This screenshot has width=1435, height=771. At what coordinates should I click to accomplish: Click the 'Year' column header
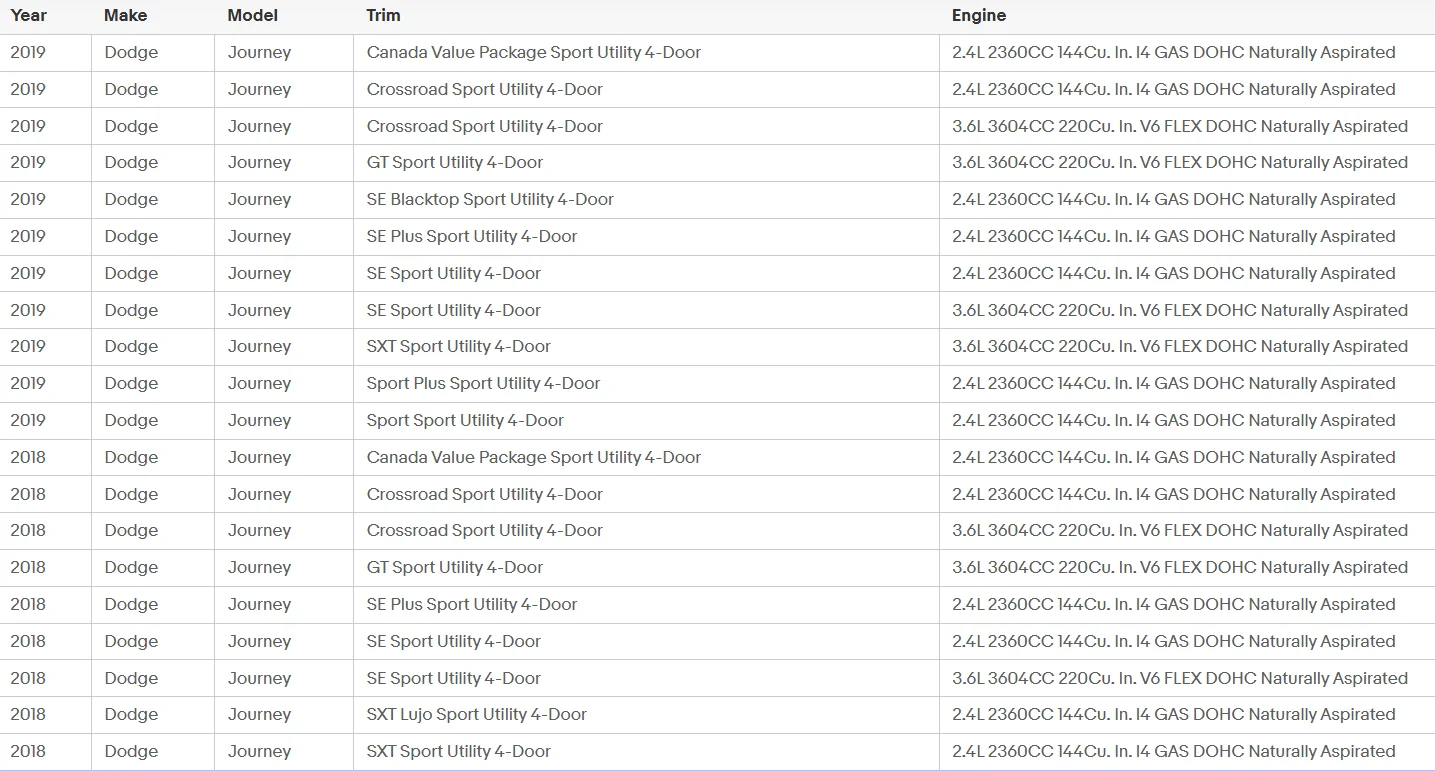click(x=28, y=15)
